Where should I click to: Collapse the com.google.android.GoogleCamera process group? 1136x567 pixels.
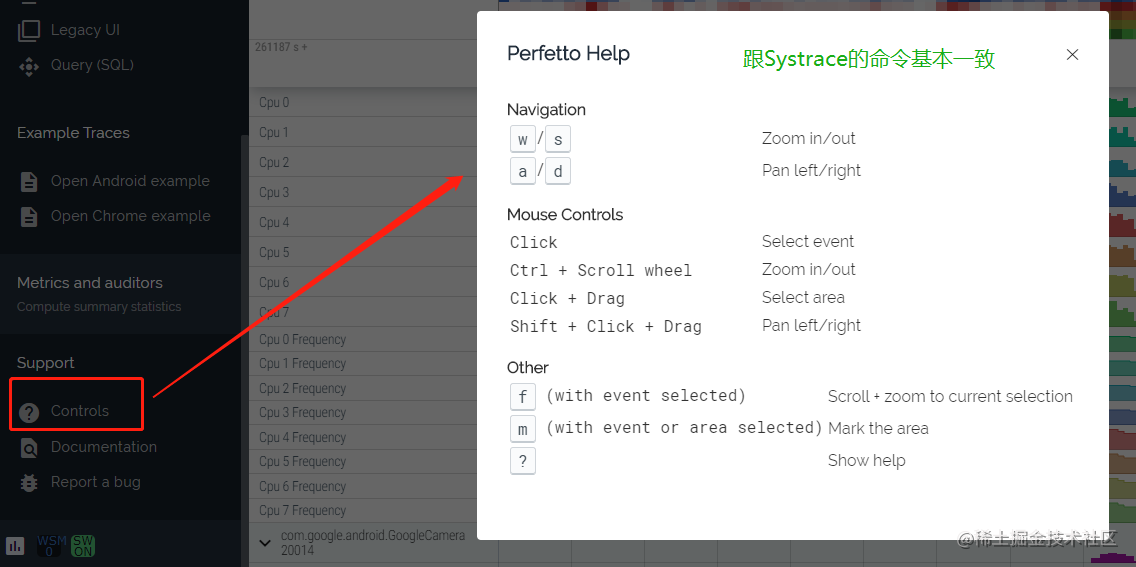click(265, 543)
